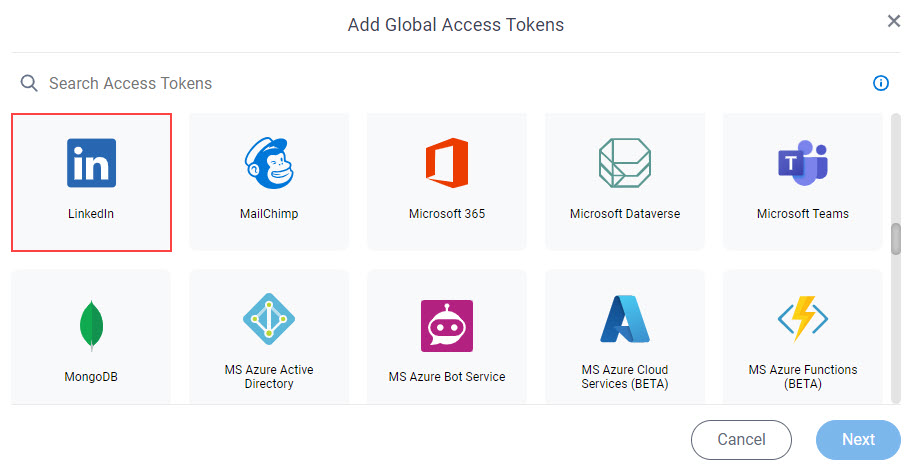Viewport: 909px width, 467px height.
Task: Select the MS Azure Bot Service robot icon
Action: pyautogui.click(x=447, y=326)
